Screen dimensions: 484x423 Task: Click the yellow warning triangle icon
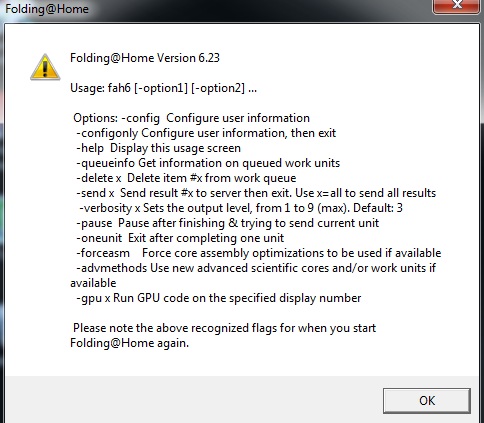[45, 67]
